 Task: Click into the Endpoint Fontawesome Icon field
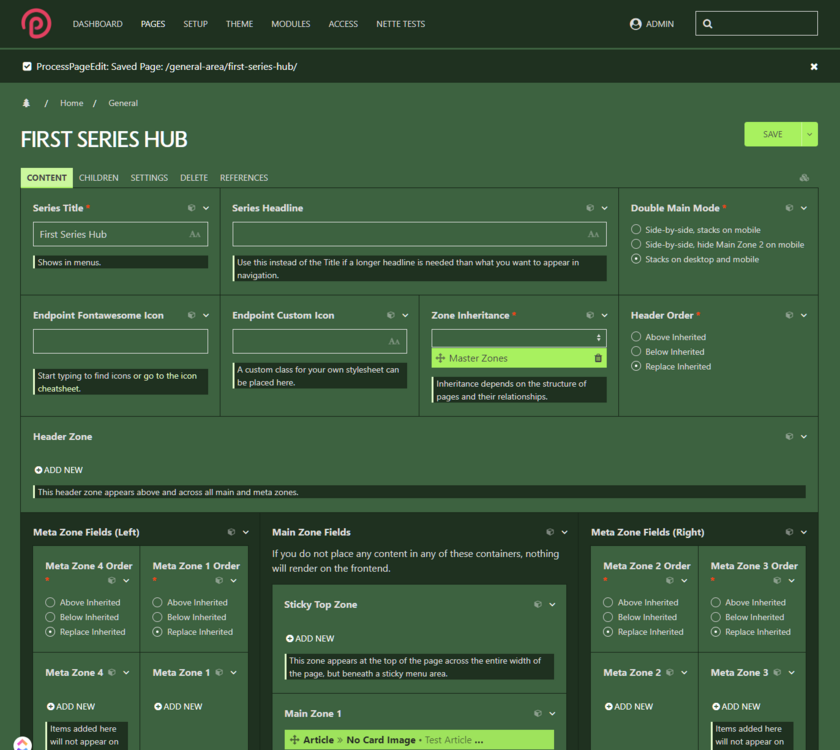[120, 342]
